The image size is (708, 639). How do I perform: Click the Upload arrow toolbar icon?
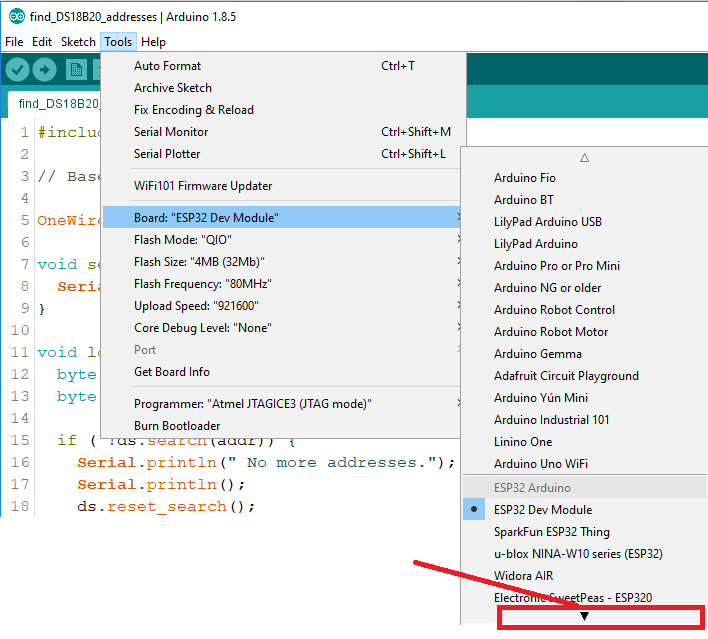coord(44,69)
